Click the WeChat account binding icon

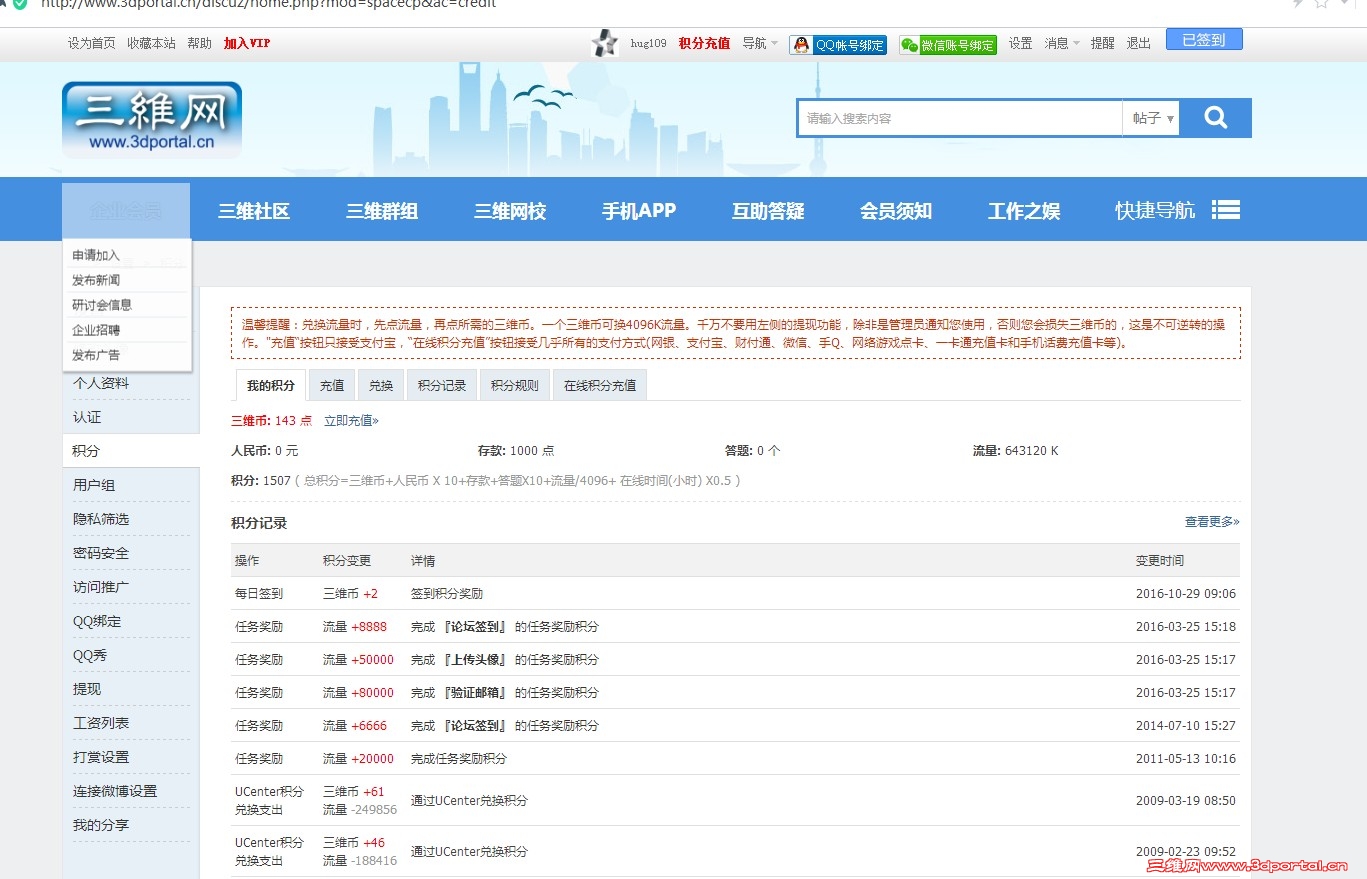tap(948, 45)
